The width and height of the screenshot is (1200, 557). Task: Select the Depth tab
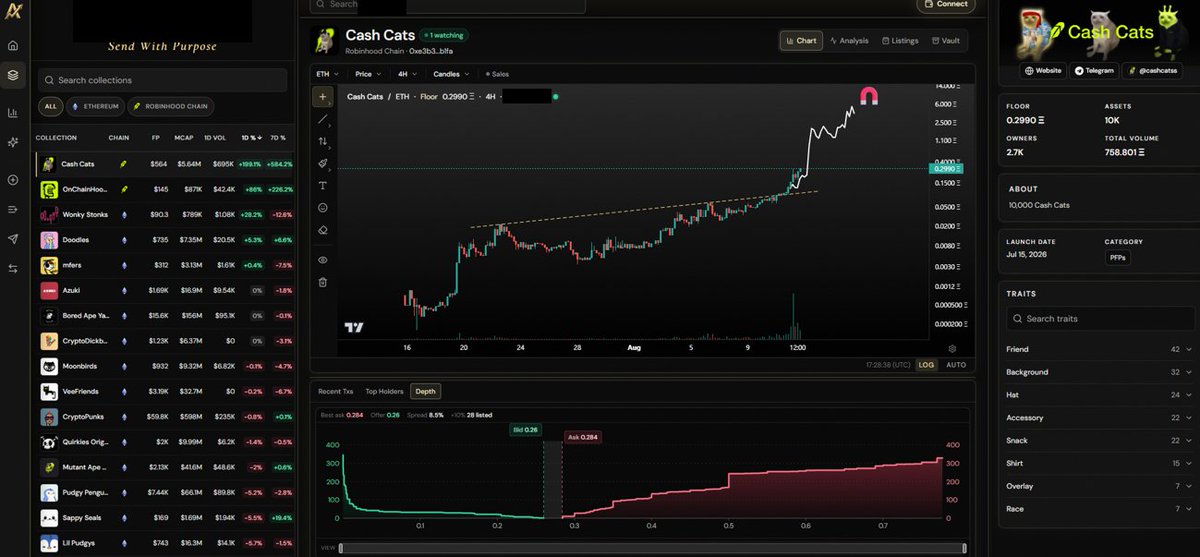(x=425, y=391)
